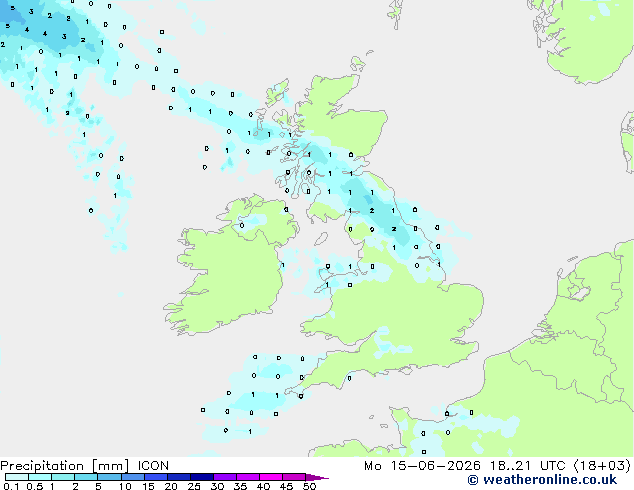Image resolution: width=634 pixels, height=490 pixels.
Task: Click the "ICON" model name label
Action: tap(153, 466)
